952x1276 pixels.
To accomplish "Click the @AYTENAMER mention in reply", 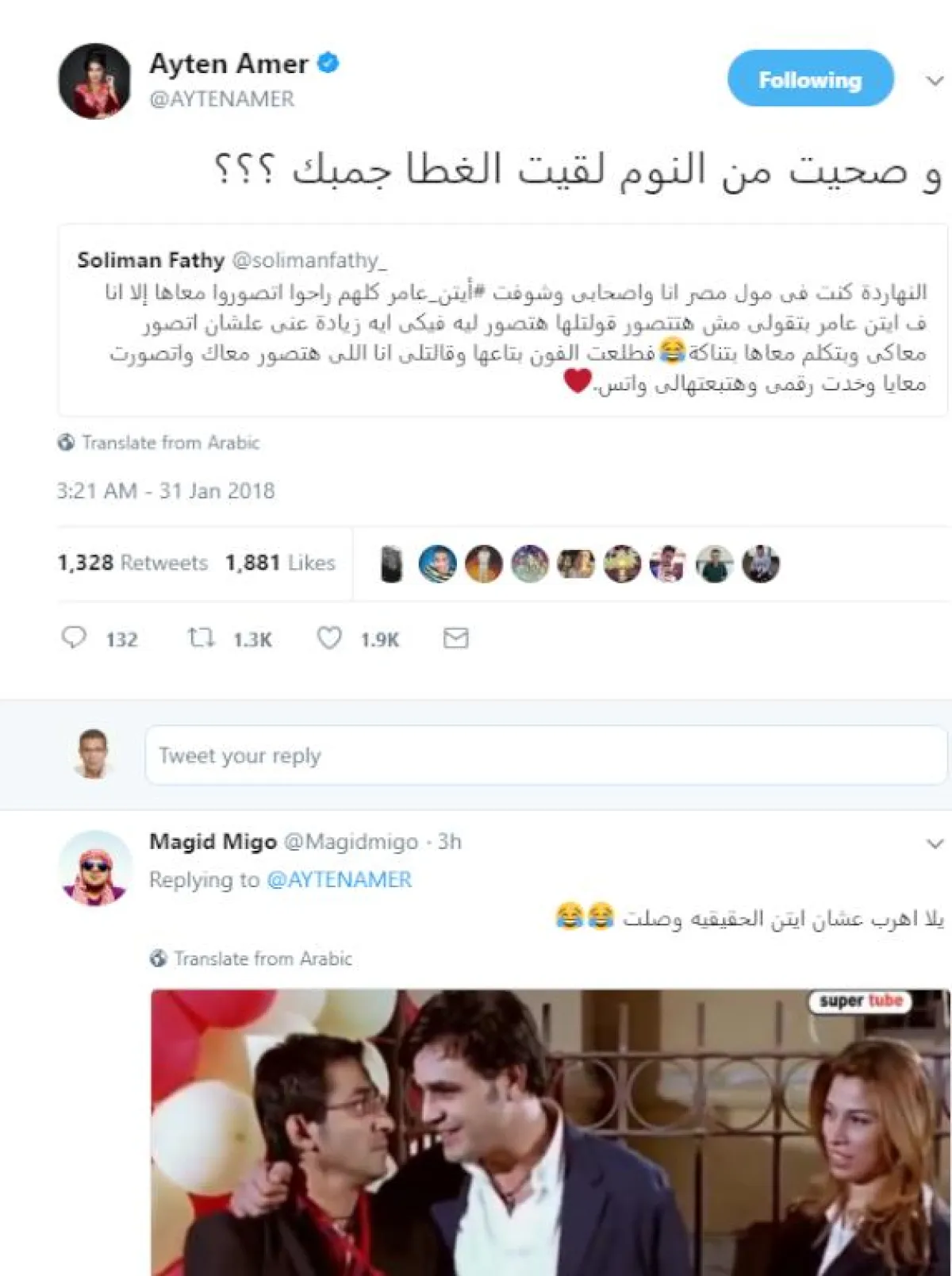I will coord(339,880).
